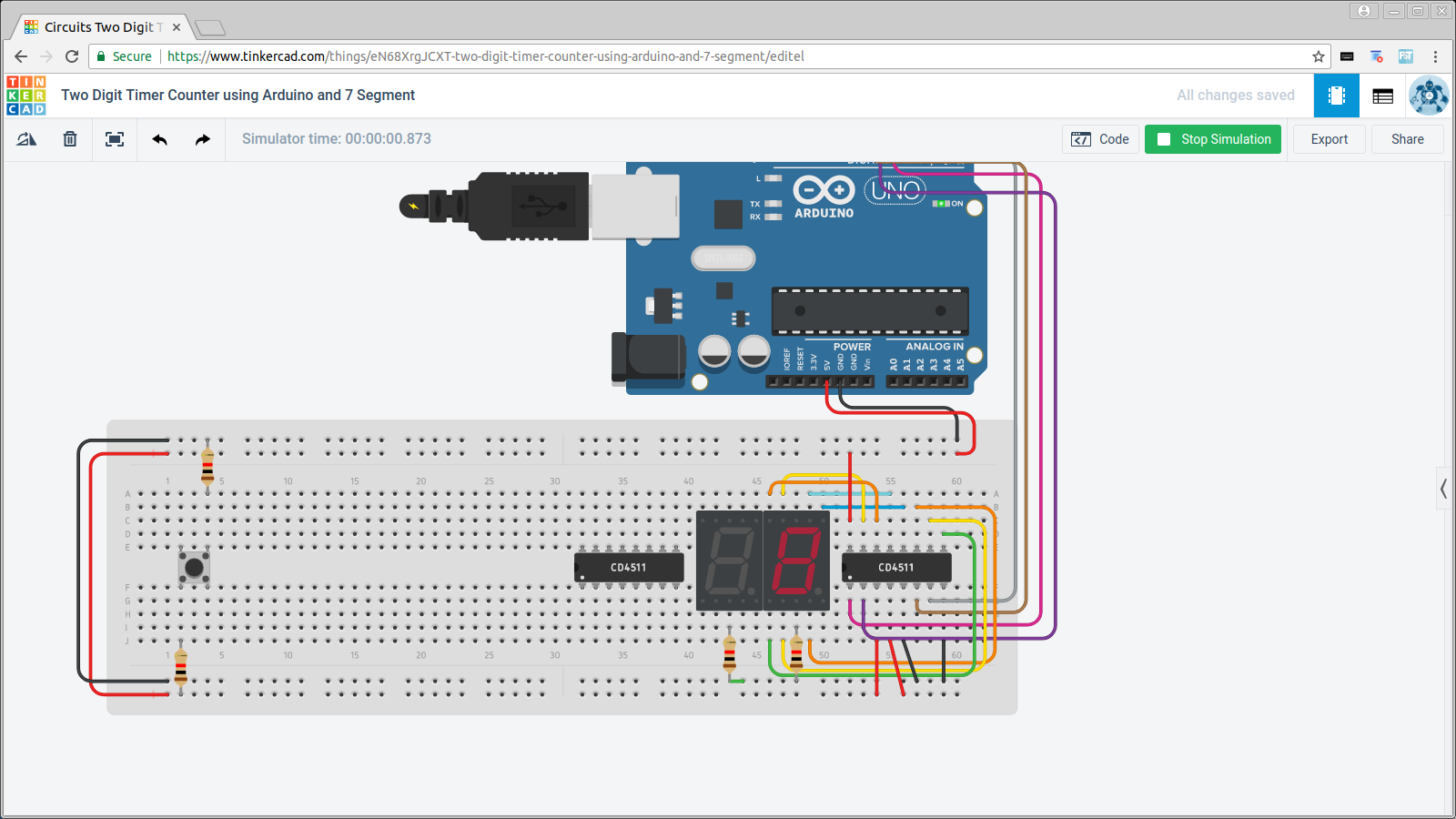Viewport: 1456px width, 819px height.
Task: Undo the last change
Action: (158, 138)
